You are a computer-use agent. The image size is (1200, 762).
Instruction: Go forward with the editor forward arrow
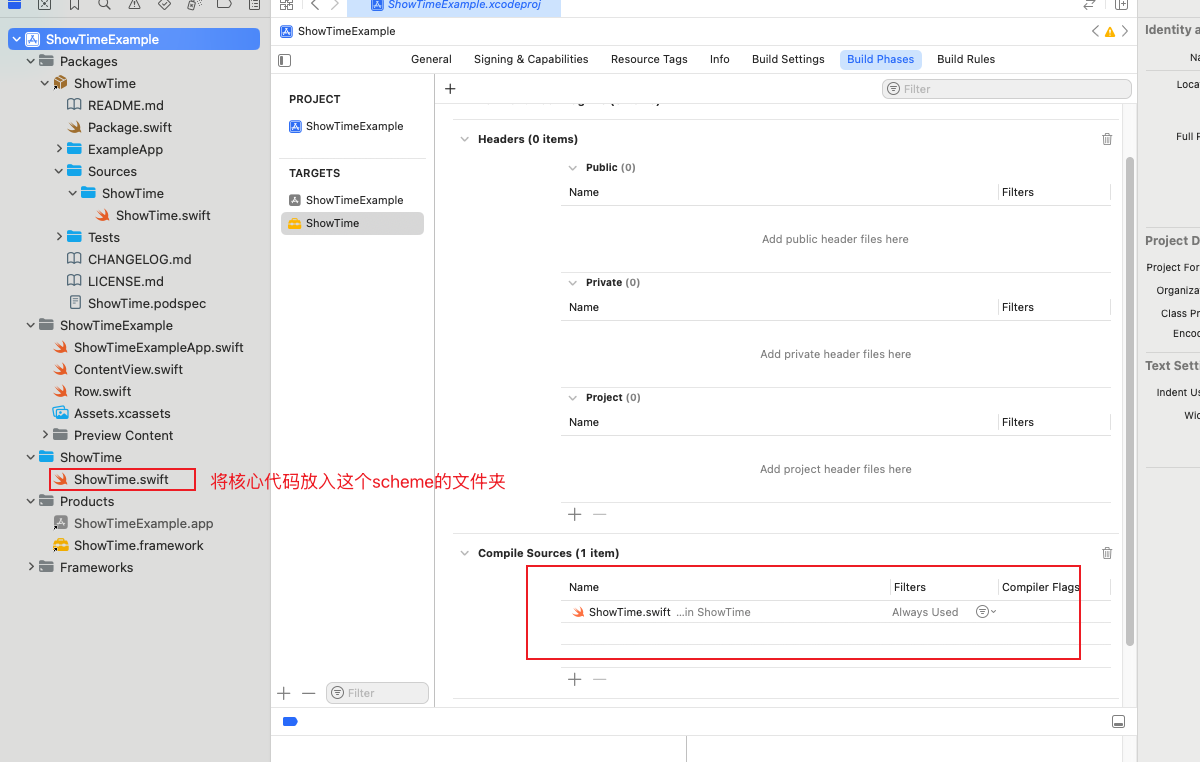[335, 5]
